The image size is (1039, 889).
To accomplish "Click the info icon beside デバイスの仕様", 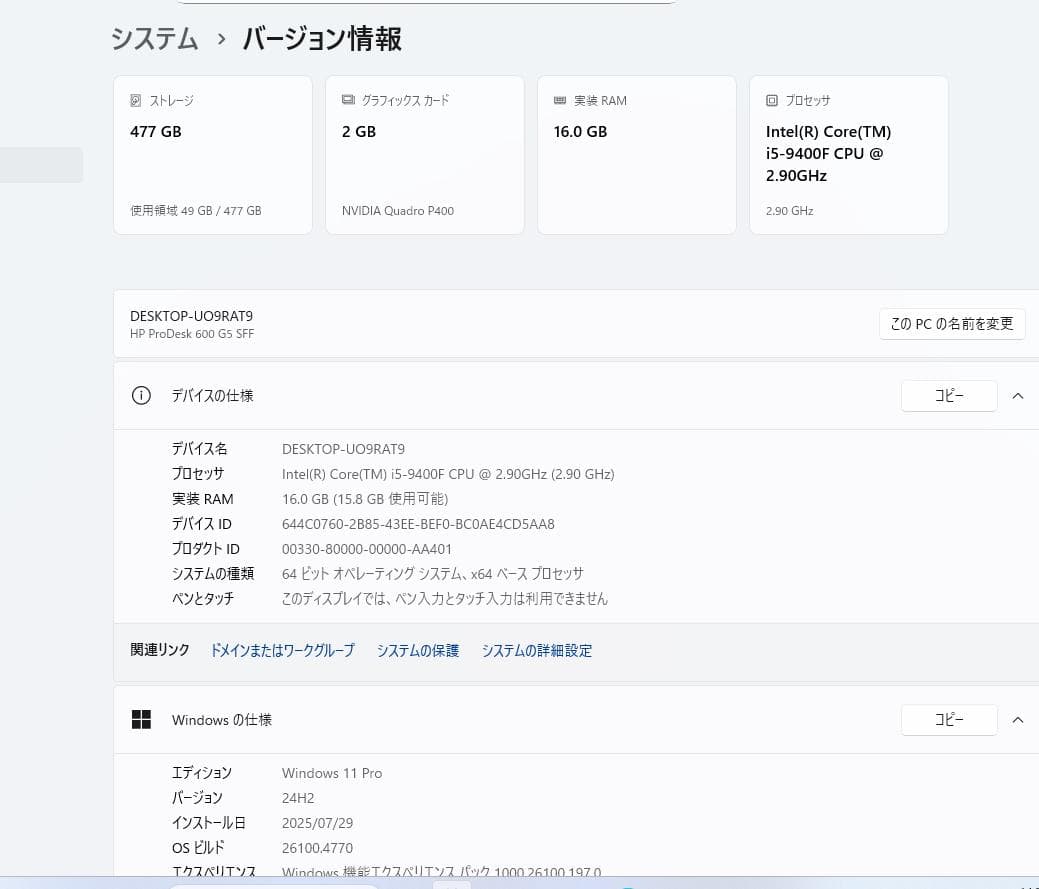I will (x=141, y=395).
